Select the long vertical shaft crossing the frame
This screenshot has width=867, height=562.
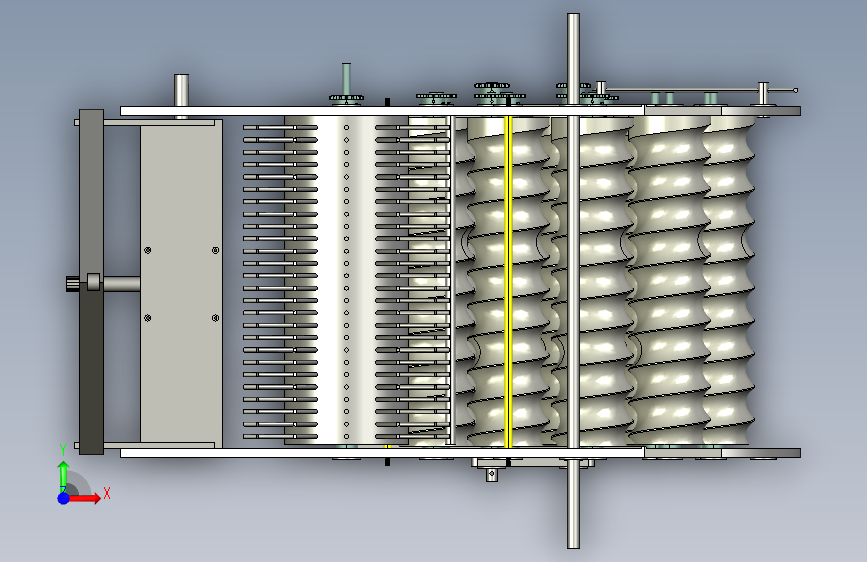tap(573, 281)
